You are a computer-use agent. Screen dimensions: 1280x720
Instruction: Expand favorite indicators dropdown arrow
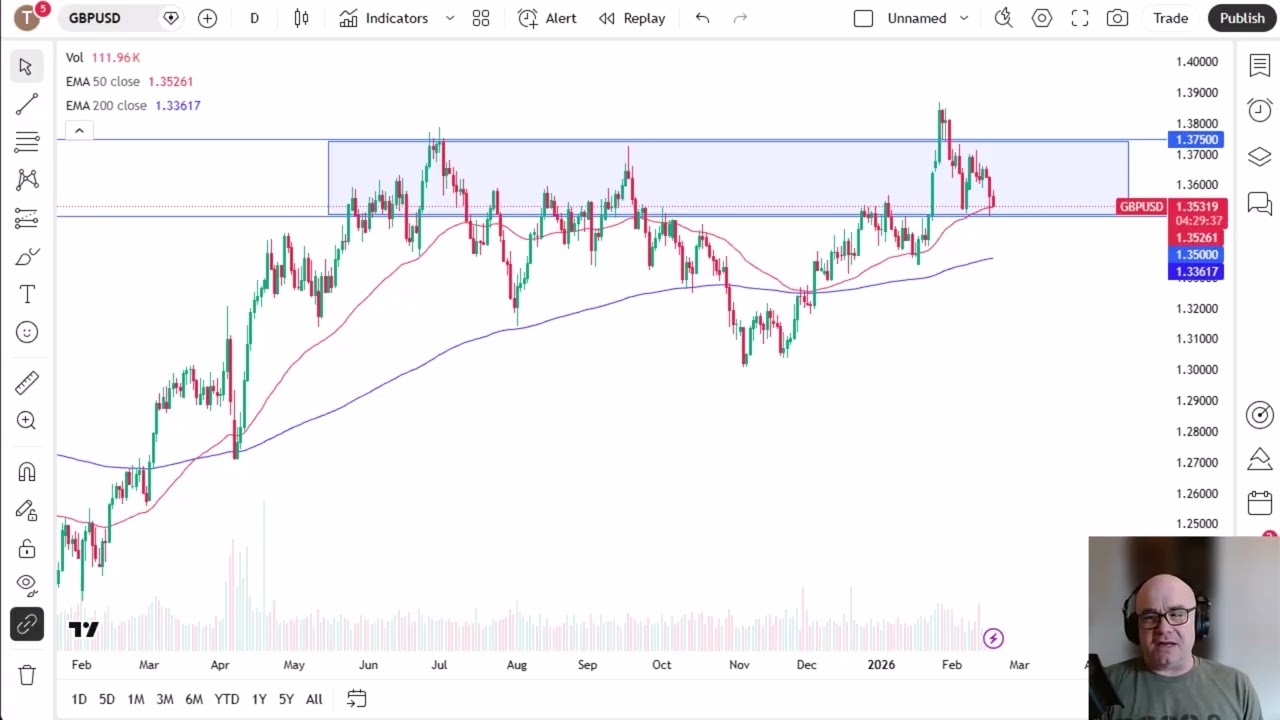pos(449,18)
